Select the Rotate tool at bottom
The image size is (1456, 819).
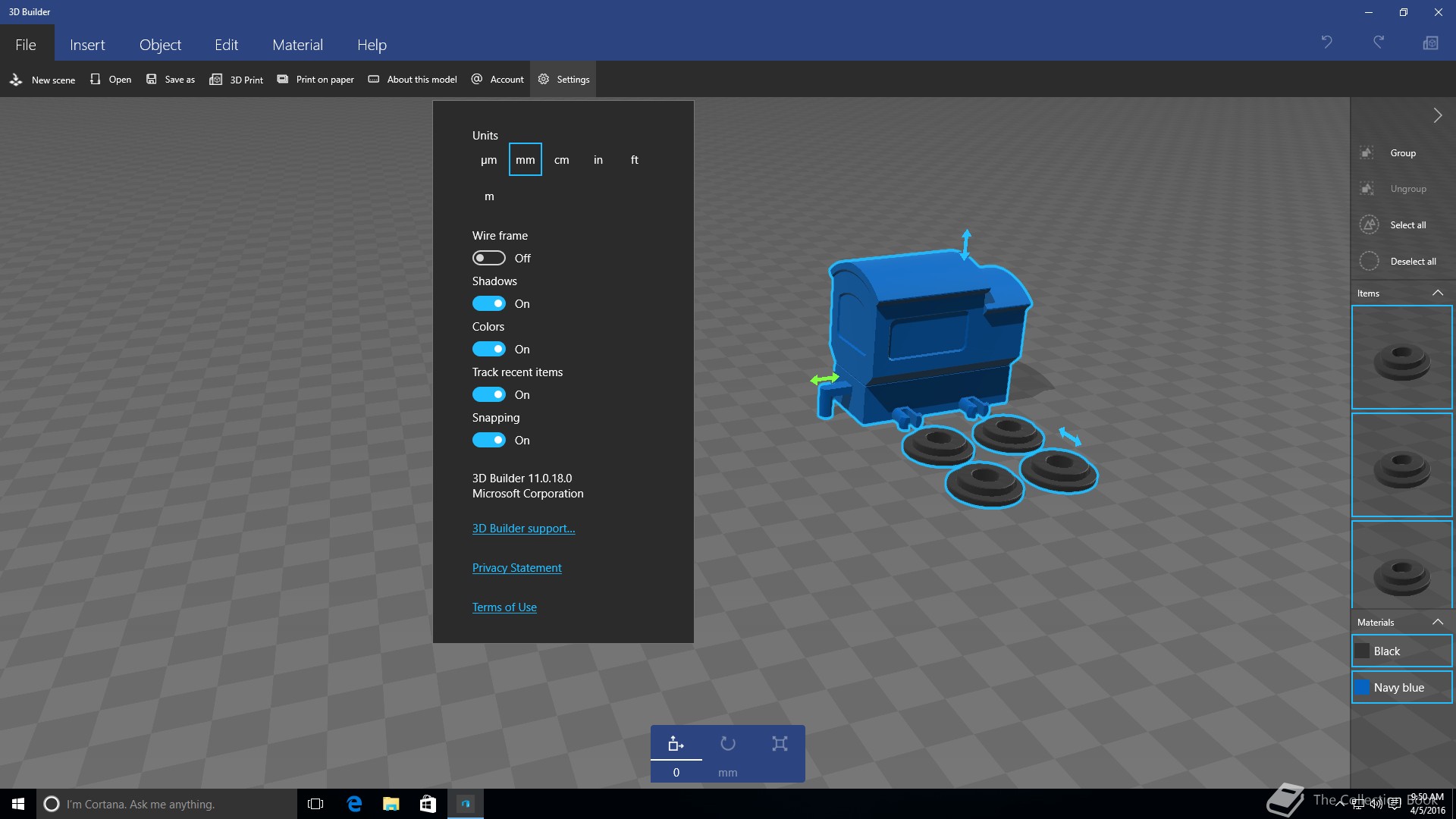(x=728, y=743)
